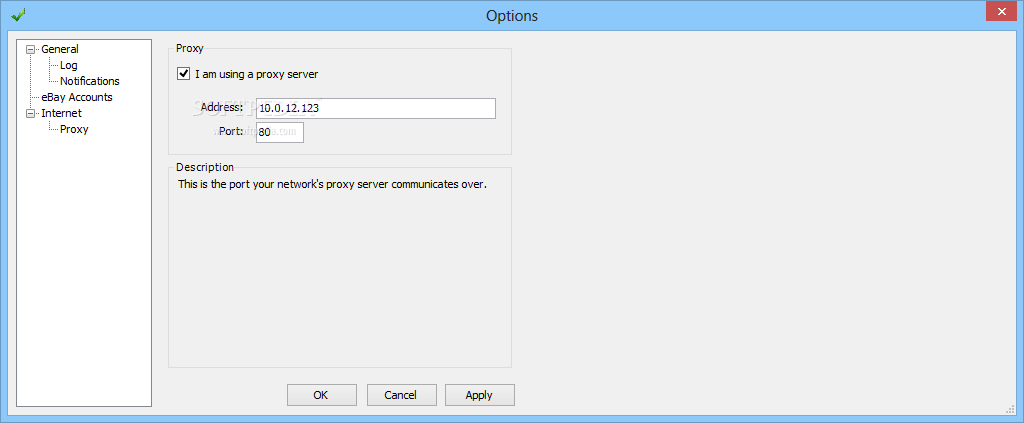This screenshot has height=423, width=1024.
Task: Apply the proxy settings
Action: point(480,395)
